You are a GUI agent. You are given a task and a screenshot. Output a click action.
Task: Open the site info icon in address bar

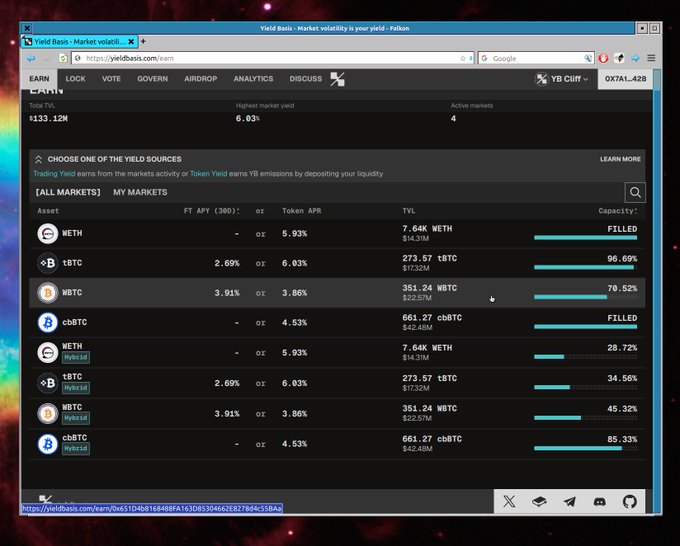(78, 58)
